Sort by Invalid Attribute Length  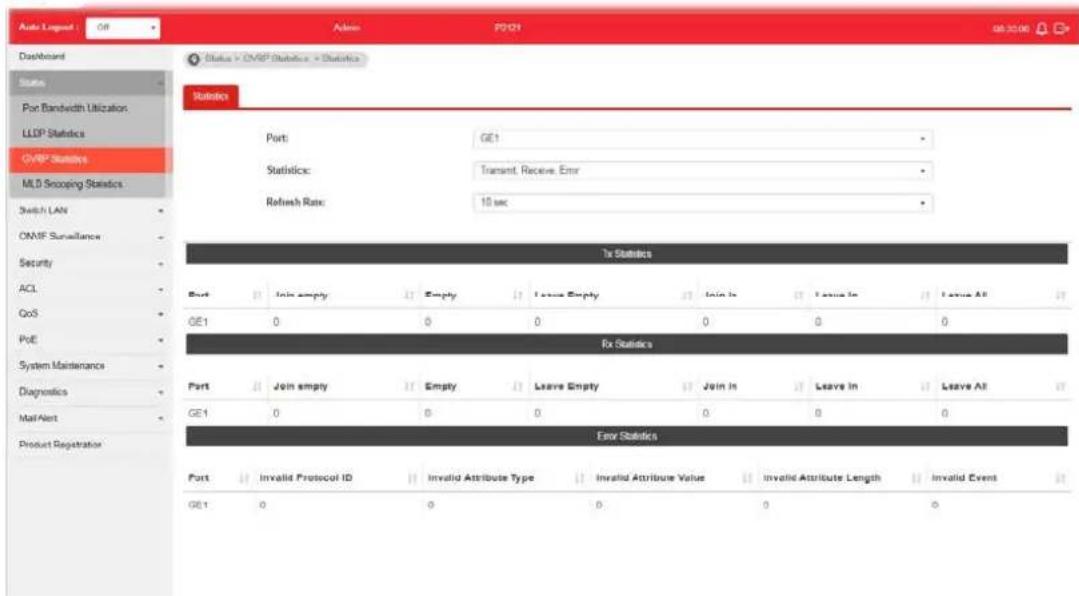pyautogui.click(x=915, y=478)
